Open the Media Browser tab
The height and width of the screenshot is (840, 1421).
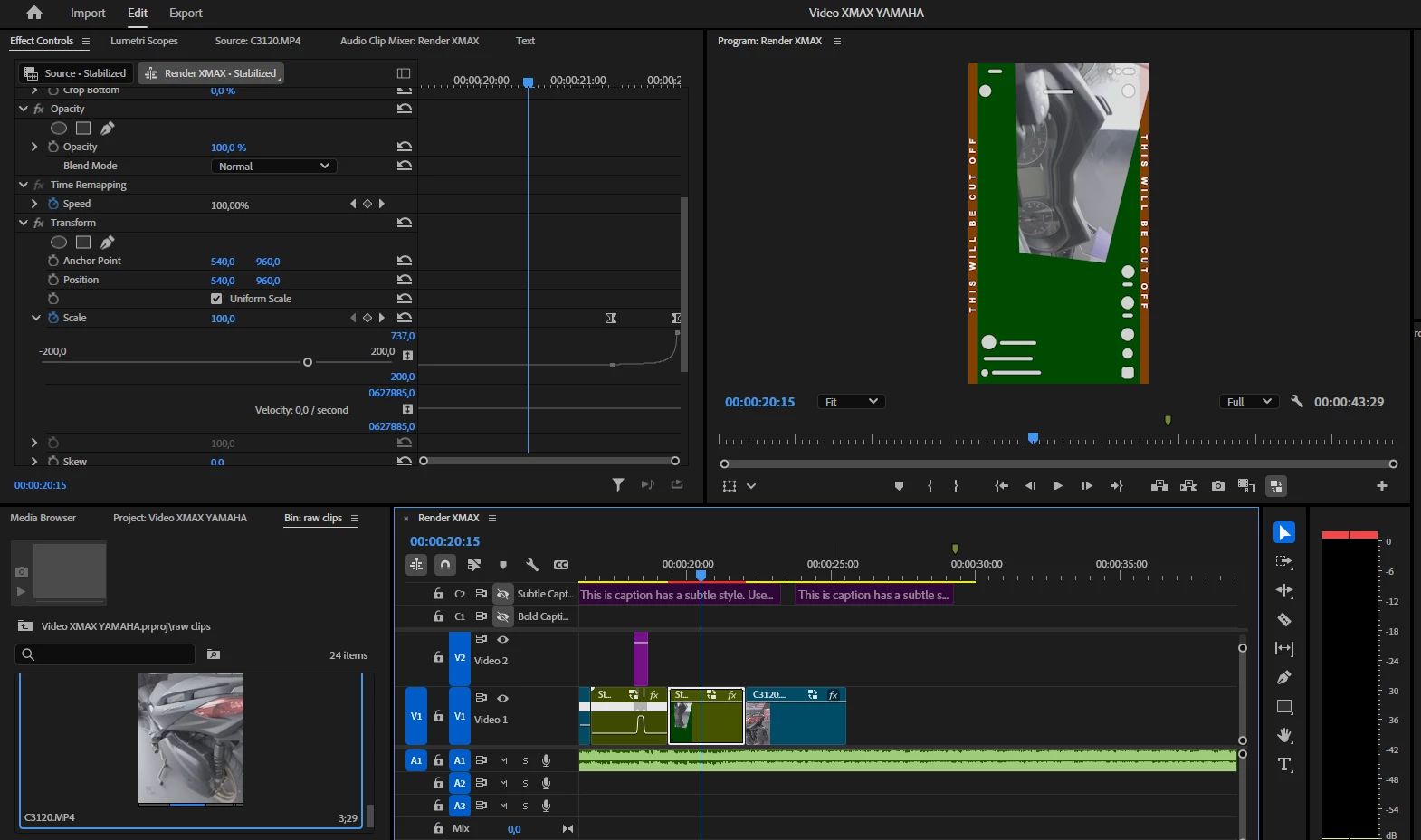[x=43, y=518]
